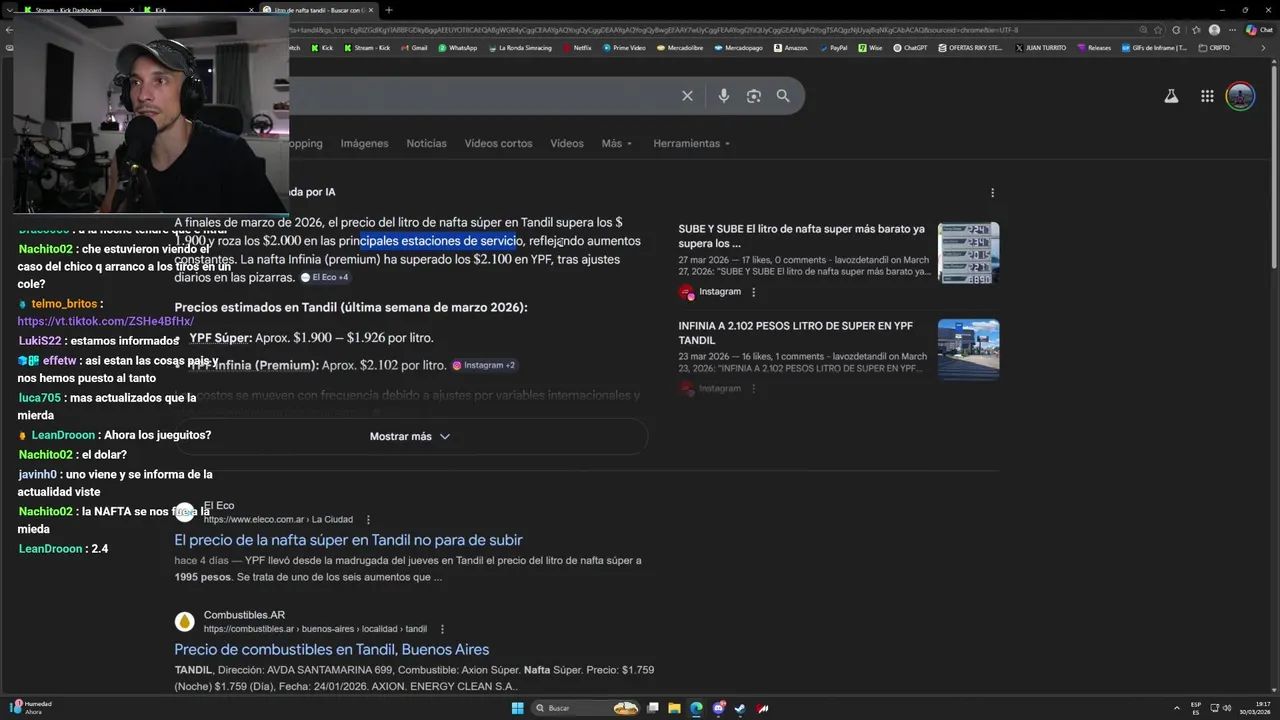Screen dimensions: 1280x720
Task: Open the ESP language indicator
Action: pos(1196,708)
